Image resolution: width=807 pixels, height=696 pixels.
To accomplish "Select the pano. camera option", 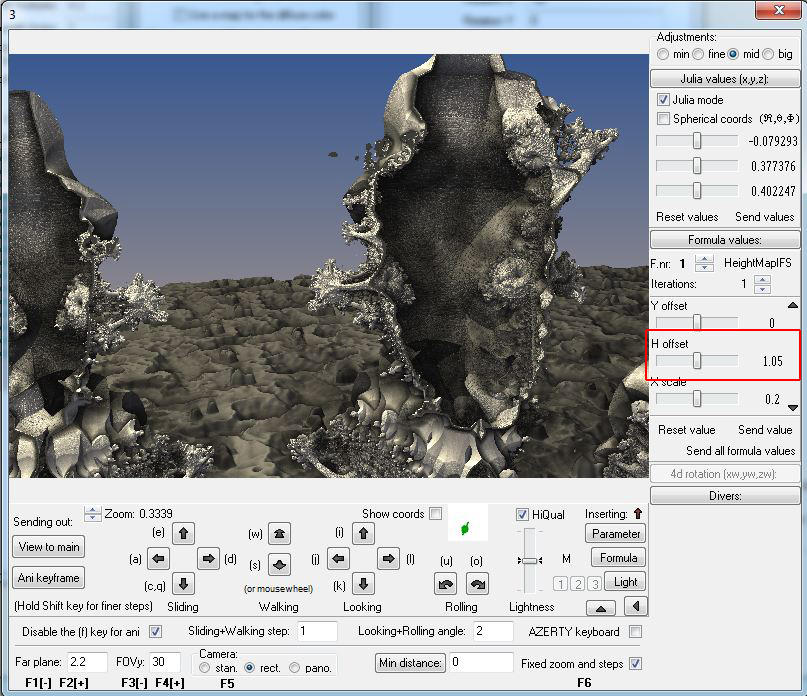I will coord(294,668).
